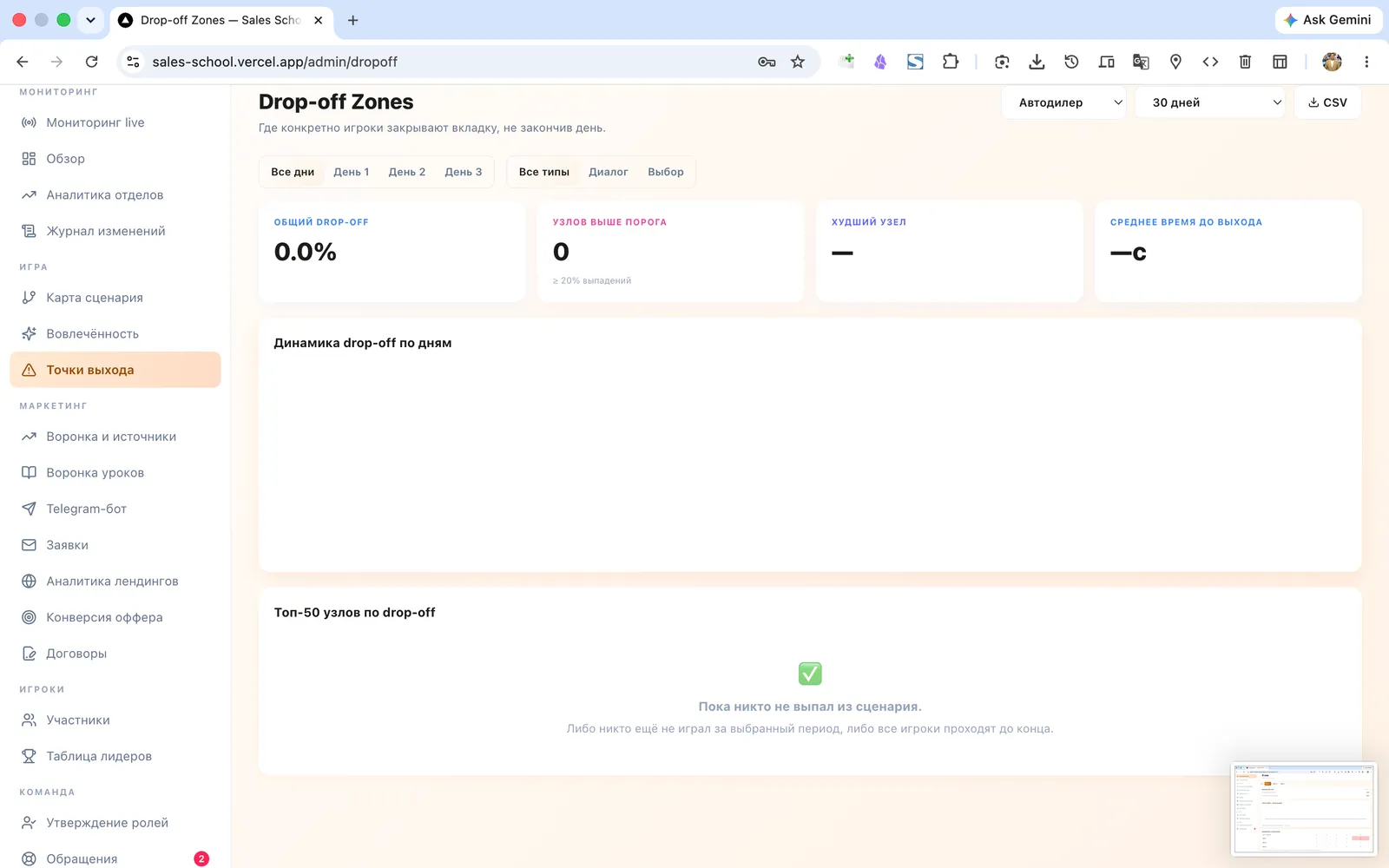The height and width of the screenshot is (868, 1389).
Task: Click the address bar URL
Action: click(274, 62)
